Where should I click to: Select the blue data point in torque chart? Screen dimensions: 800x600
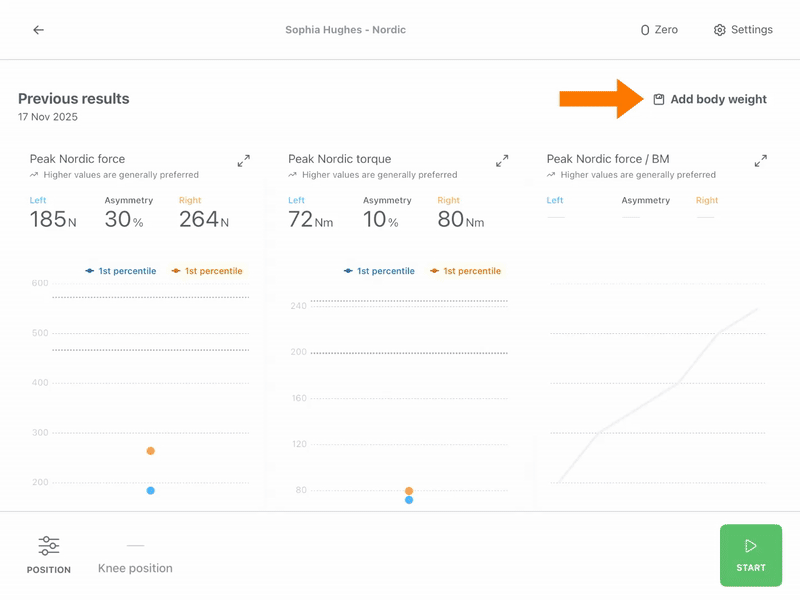point(409,500)
